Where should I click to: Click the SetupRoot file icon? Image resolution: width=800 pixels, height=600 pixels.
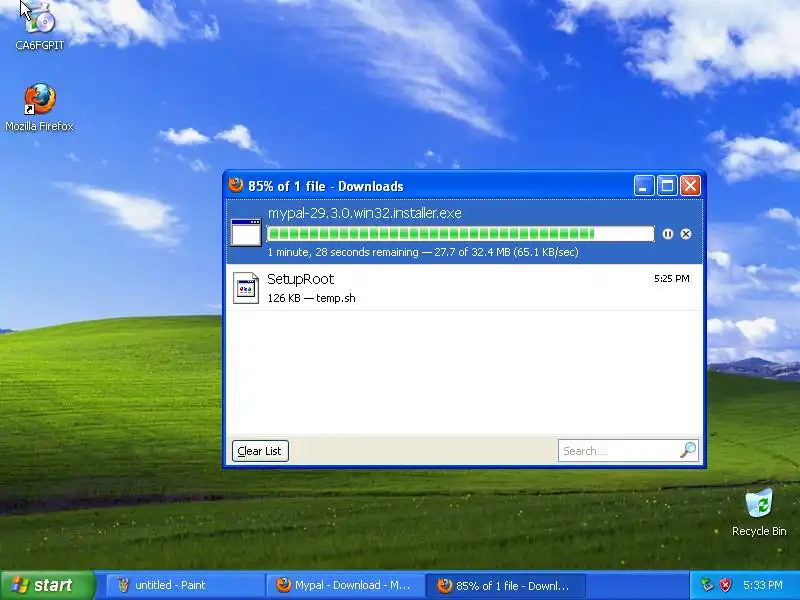[x=246, y=288]
